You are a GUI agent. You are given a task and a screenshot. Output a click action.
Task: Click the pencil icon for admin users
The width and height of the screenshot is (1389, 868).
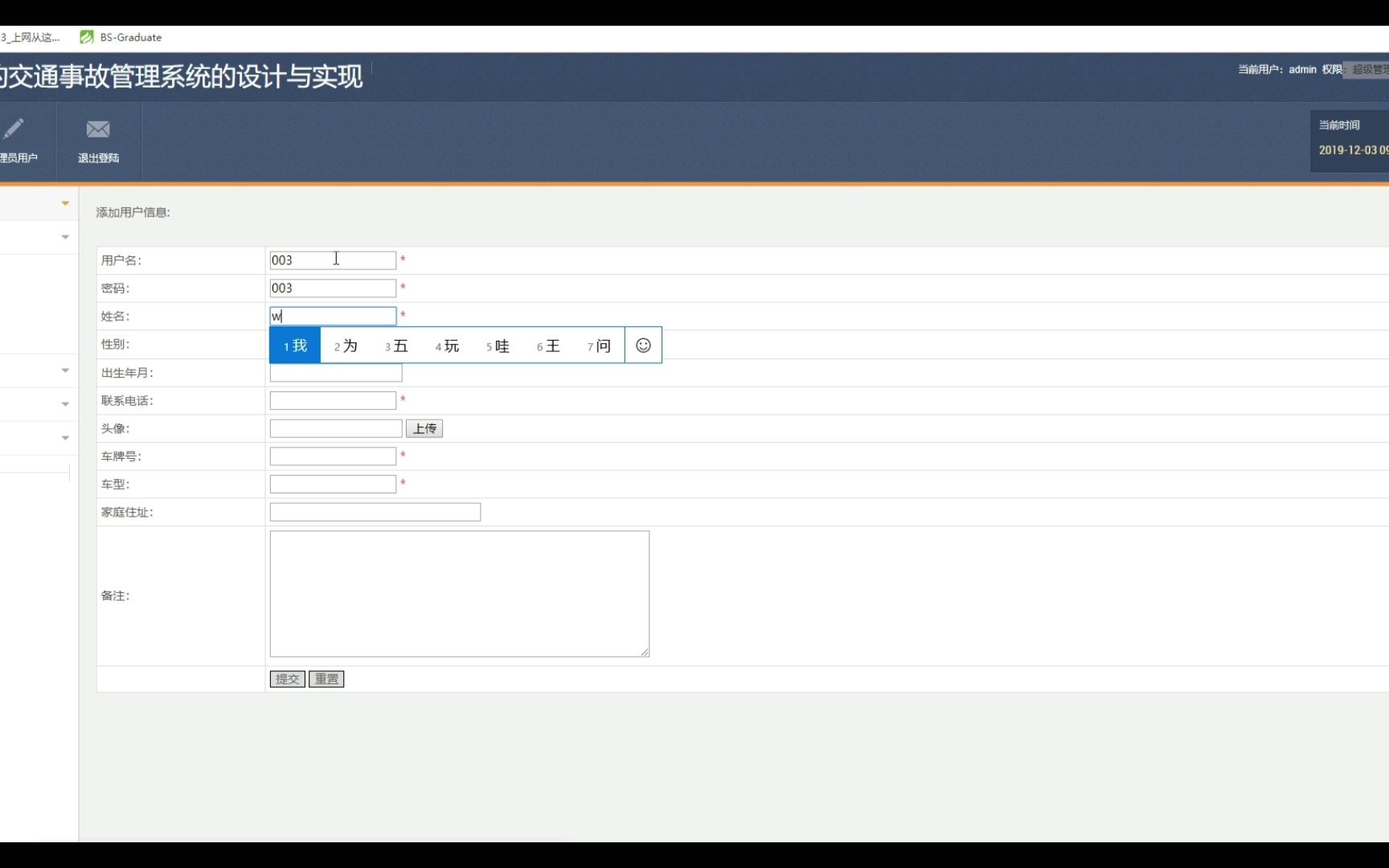coord(13,129)
